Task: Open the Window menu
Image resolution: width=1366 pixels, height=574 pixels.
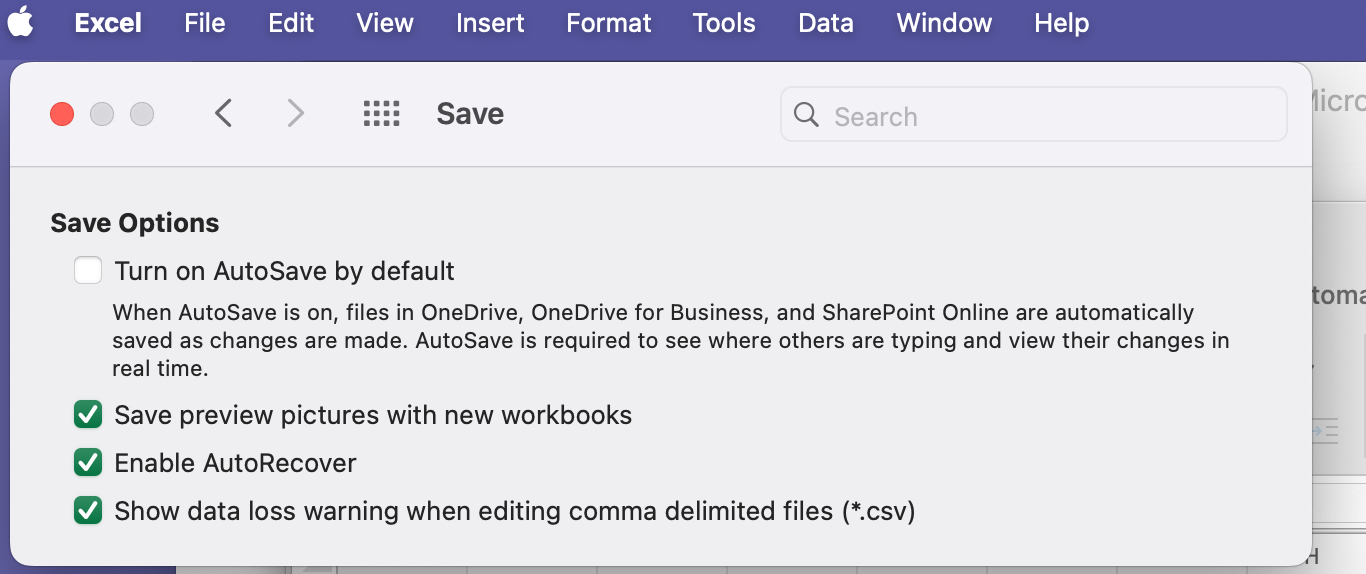Action: coord(944,22)
